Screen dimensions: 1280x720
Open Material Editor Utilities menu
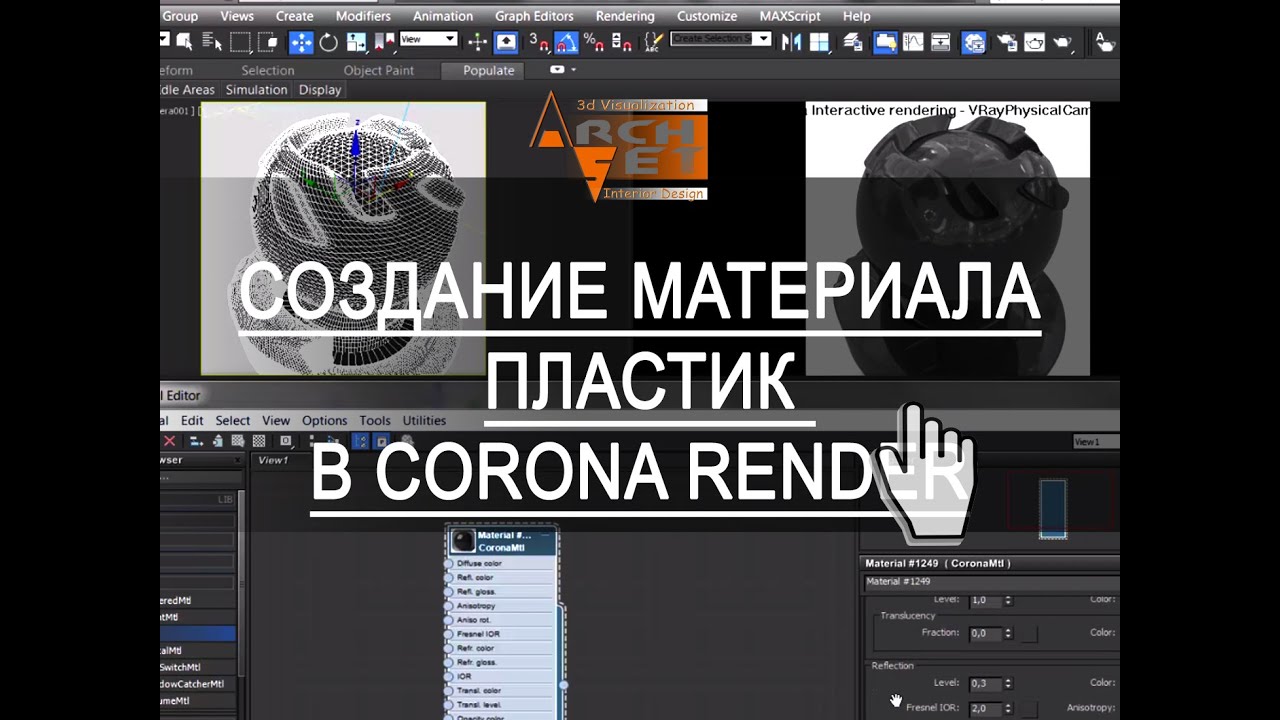pos(424,421)
